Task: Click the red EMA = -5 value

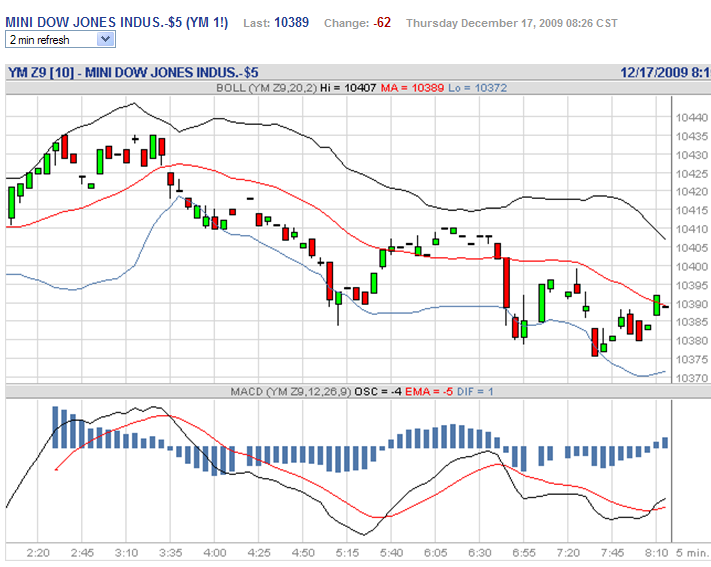Action: pyautogui.click(x=429, y=391)
